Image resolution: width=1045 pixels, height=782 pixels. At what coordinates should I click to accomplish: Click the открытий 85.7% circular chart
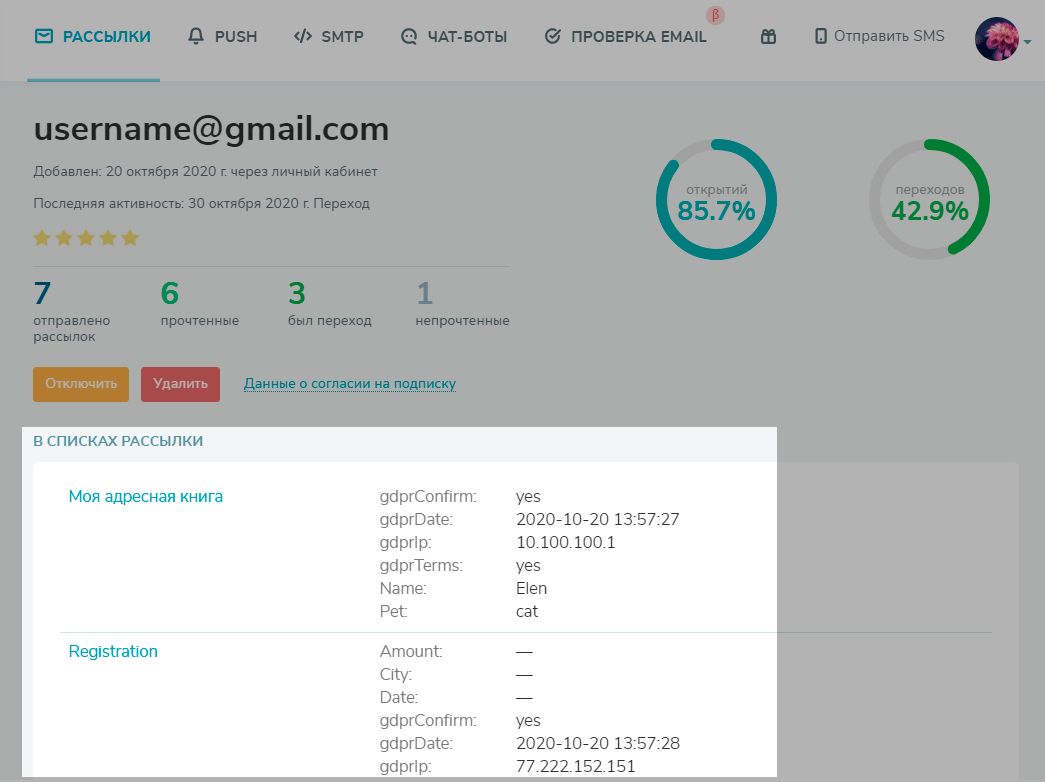(x=716, y=199)
